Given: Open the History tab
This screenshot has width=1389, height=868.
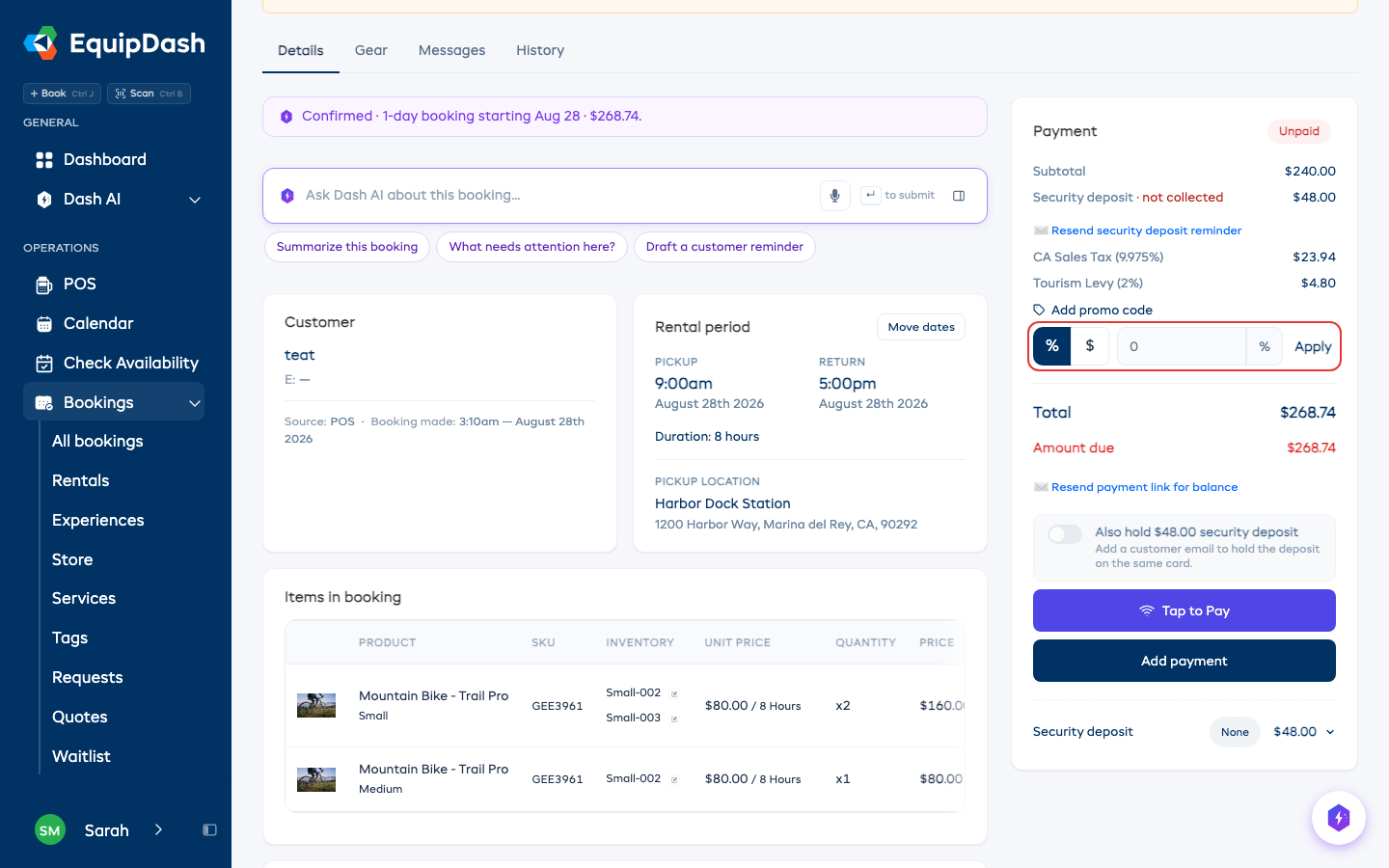Looking at the screenshot, I should click(x=540, y=50).
